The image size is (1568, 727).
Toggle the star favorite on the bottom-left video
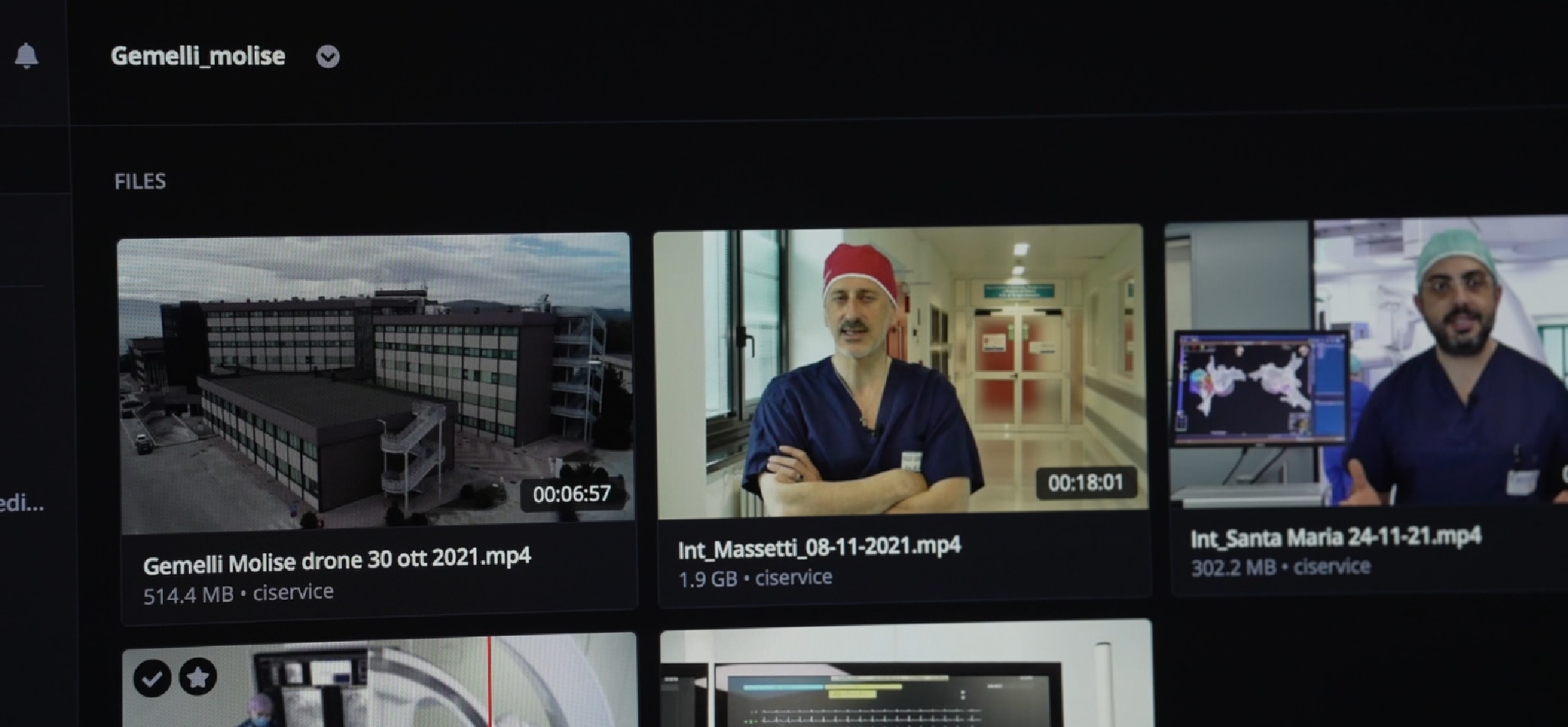coord(198,676)
